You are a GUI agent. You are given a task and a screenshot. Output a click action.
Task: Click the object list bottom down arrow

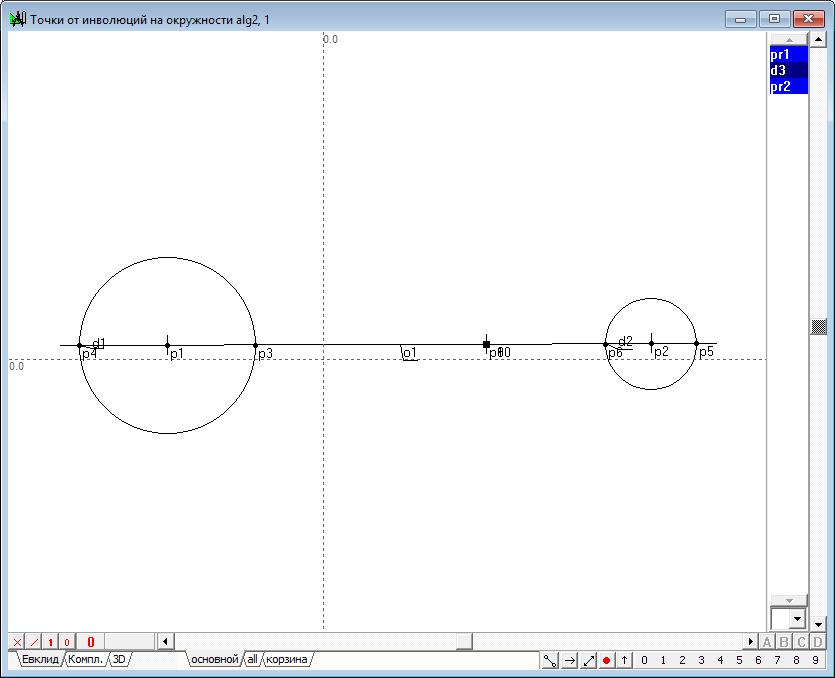[x=789, y=601]
